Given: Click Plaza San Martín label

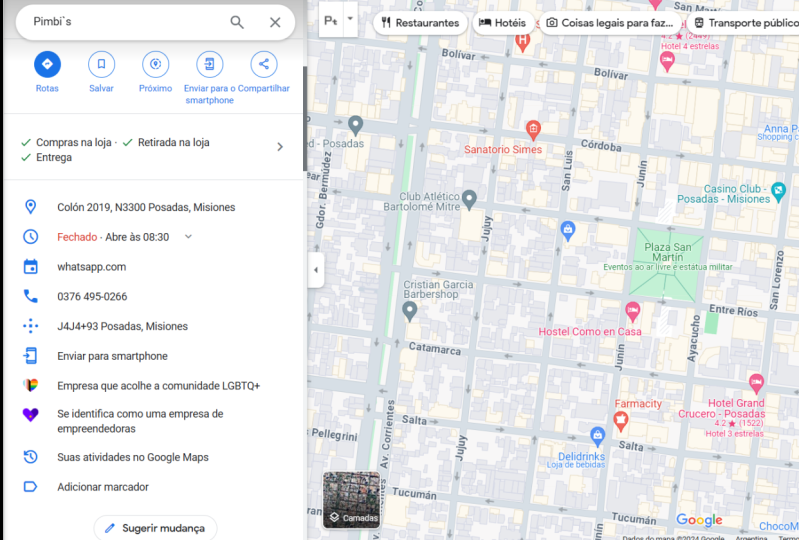Looking at the screenshot, I should 668,252.
